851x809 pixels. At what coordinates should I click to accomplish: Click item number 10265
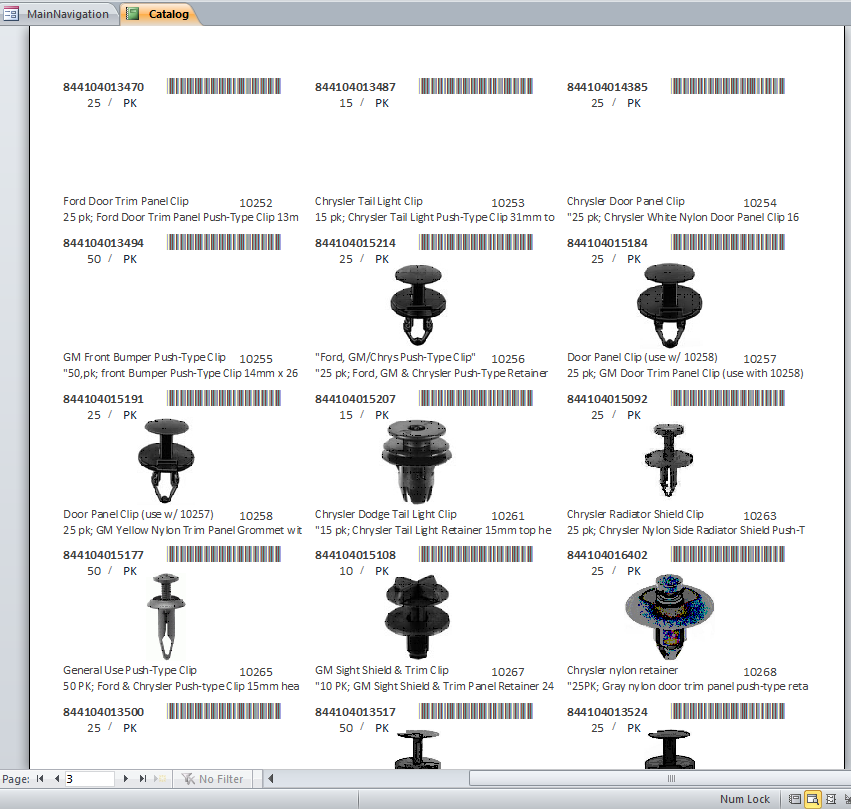[256, 672]
